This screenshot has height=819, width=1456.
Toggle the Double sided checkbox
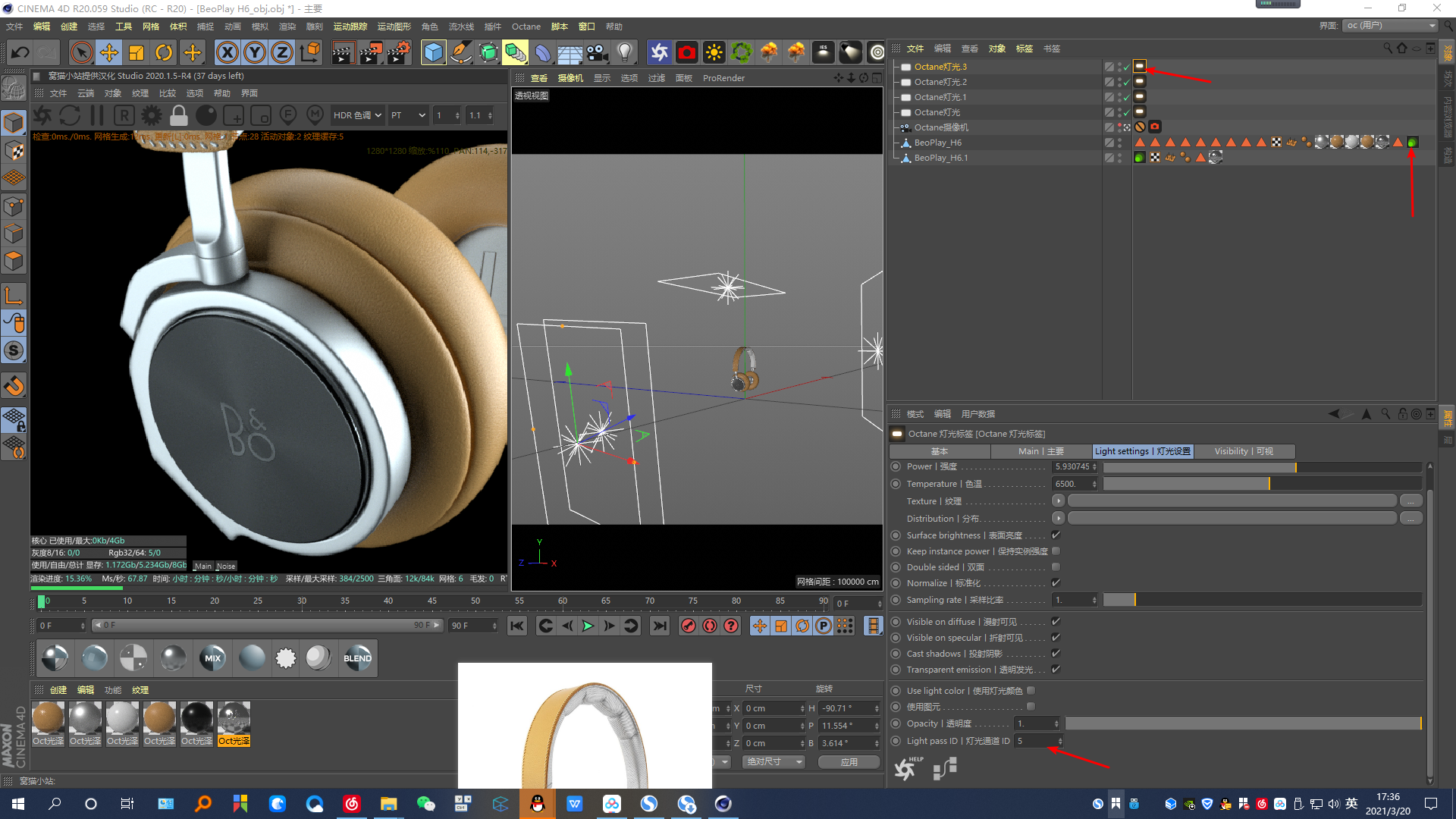pyautogui.click(x=1056, y=567)
